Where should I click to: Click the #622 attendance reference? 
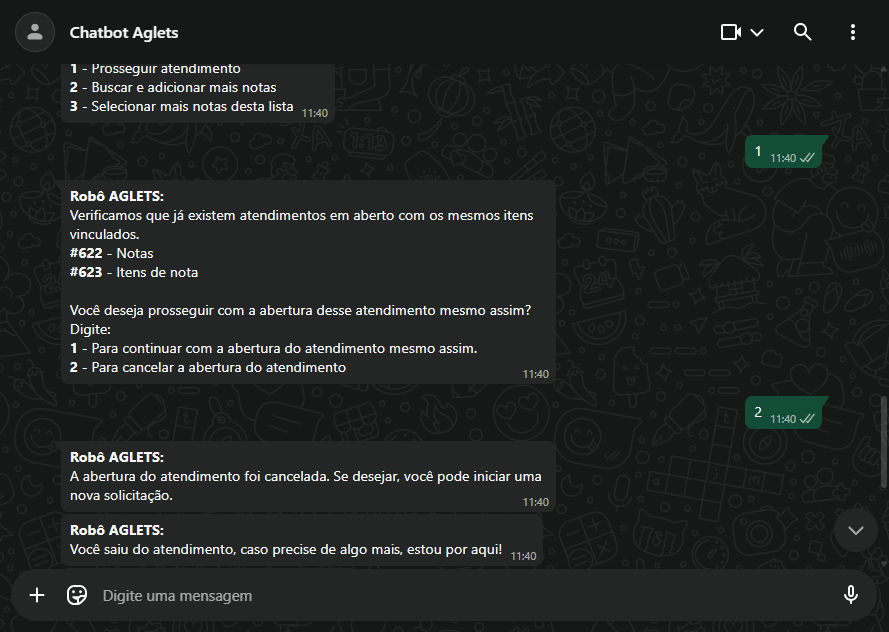coord(86,253)
